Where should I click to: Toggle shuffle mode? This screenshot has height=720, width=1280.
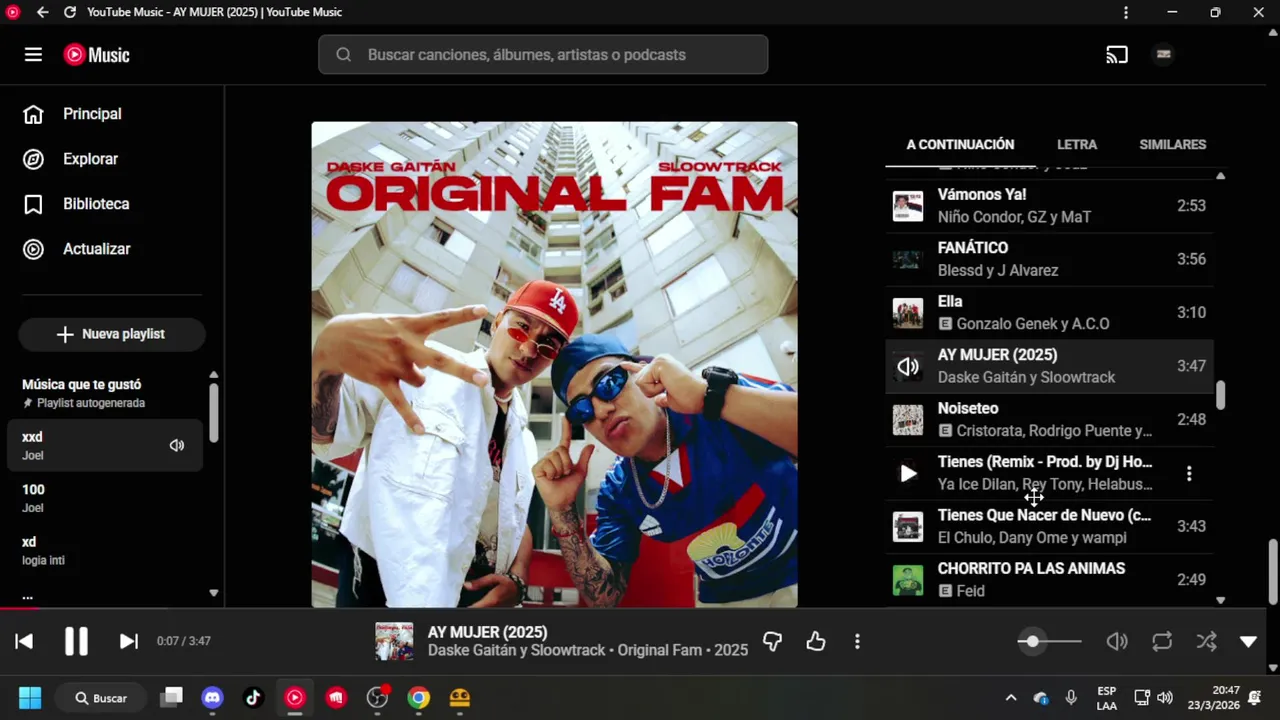click(x=1207, y=641)
